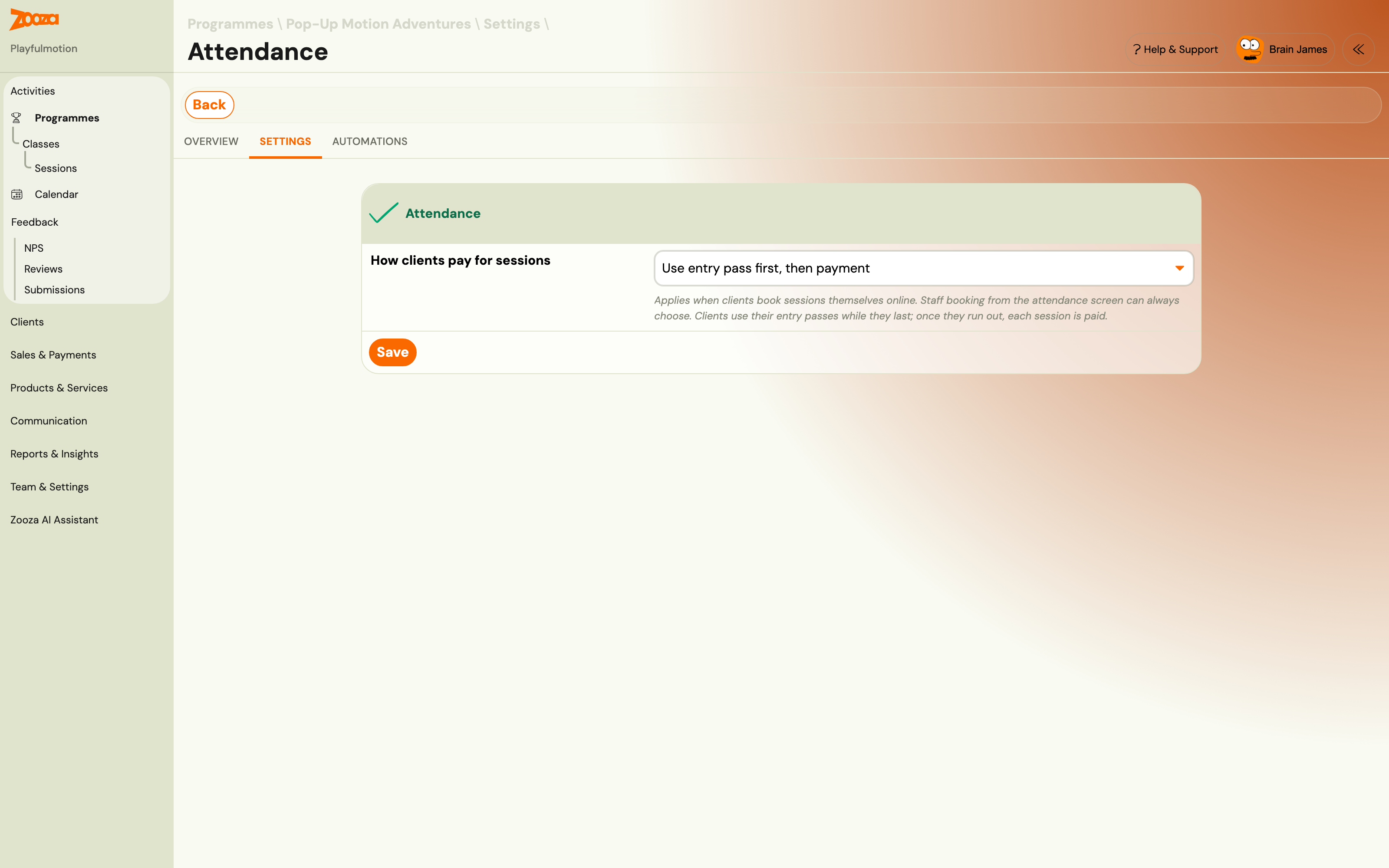Go to Programmes breadcrumb

230,24
